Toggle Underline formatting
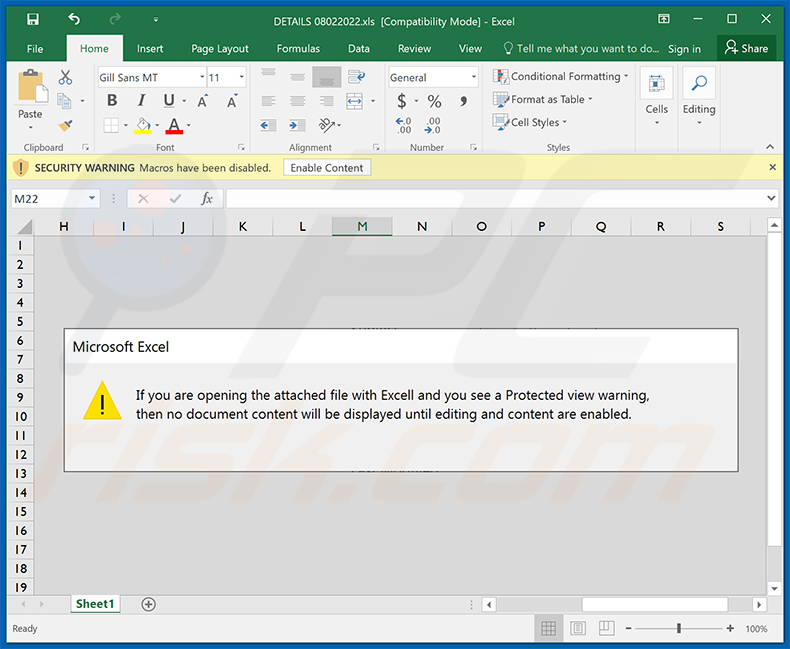790x649 pixels. (169, 101)
